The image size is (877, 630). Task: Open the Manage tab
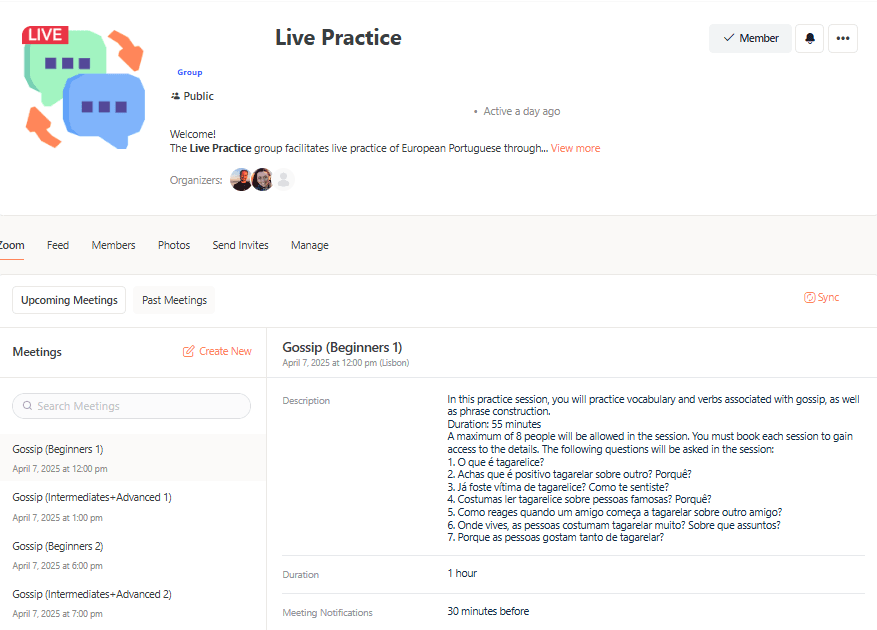(x=309, y=245)
